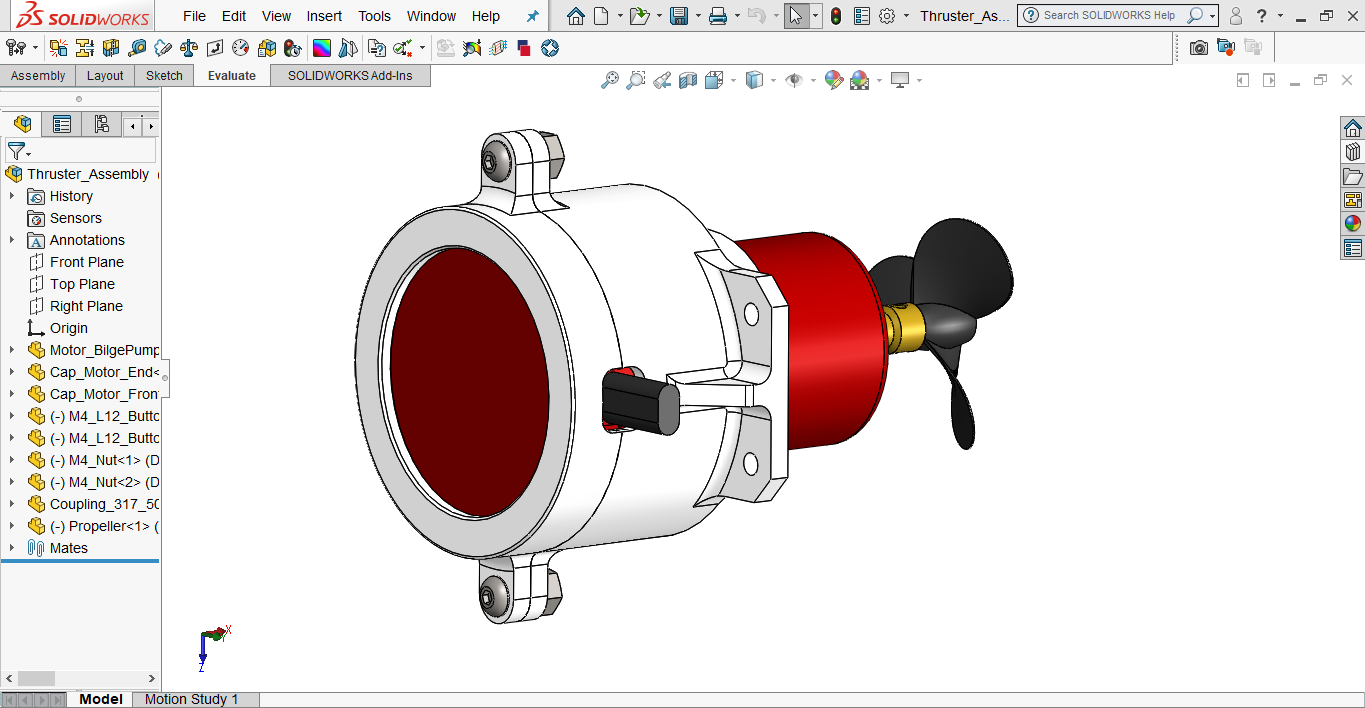Viewport: 1365px width, 708px height.
Task: Select Origin in the feature tree
Action: (69, 328)
